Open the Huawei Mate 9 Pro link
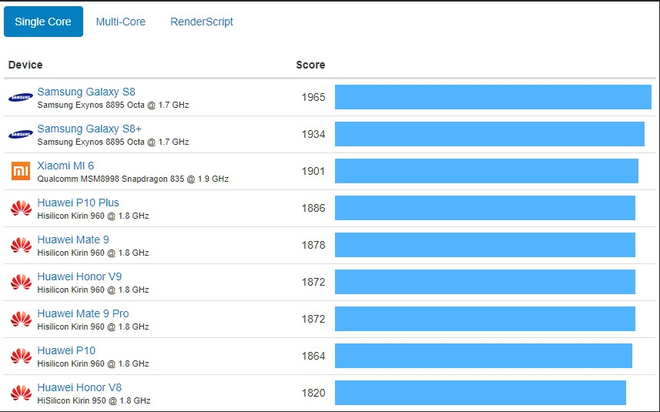This screenshot has height=412, width=660. (83, 314)
